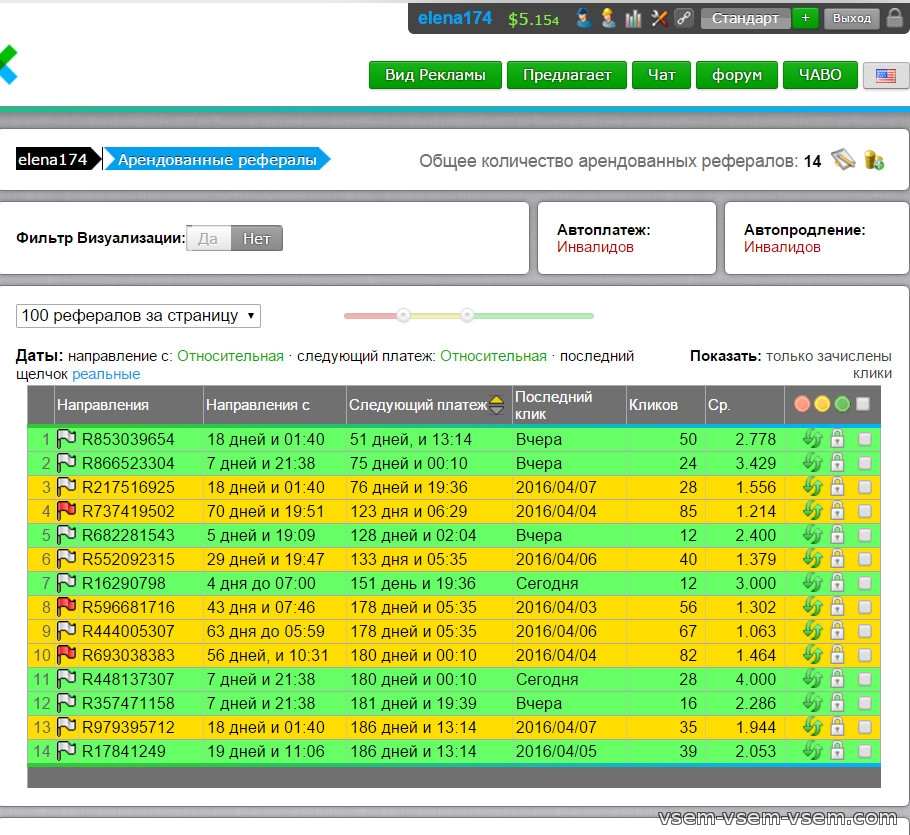Viewport: 910px width, 835px height.
Task: Click the реальные last-click date link
Action: [x=106, y=374]
